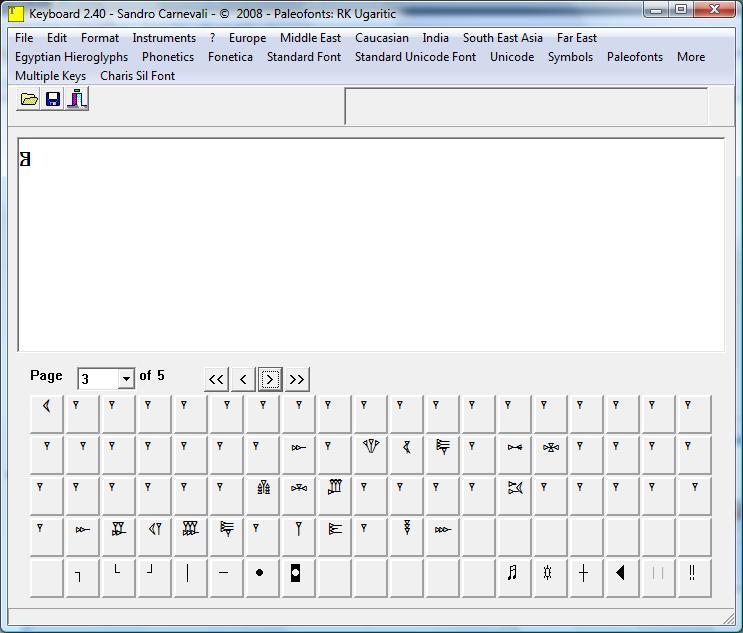Save document with the floppy disk icon
The image size is (743, 633).
[x=53, y=99]
